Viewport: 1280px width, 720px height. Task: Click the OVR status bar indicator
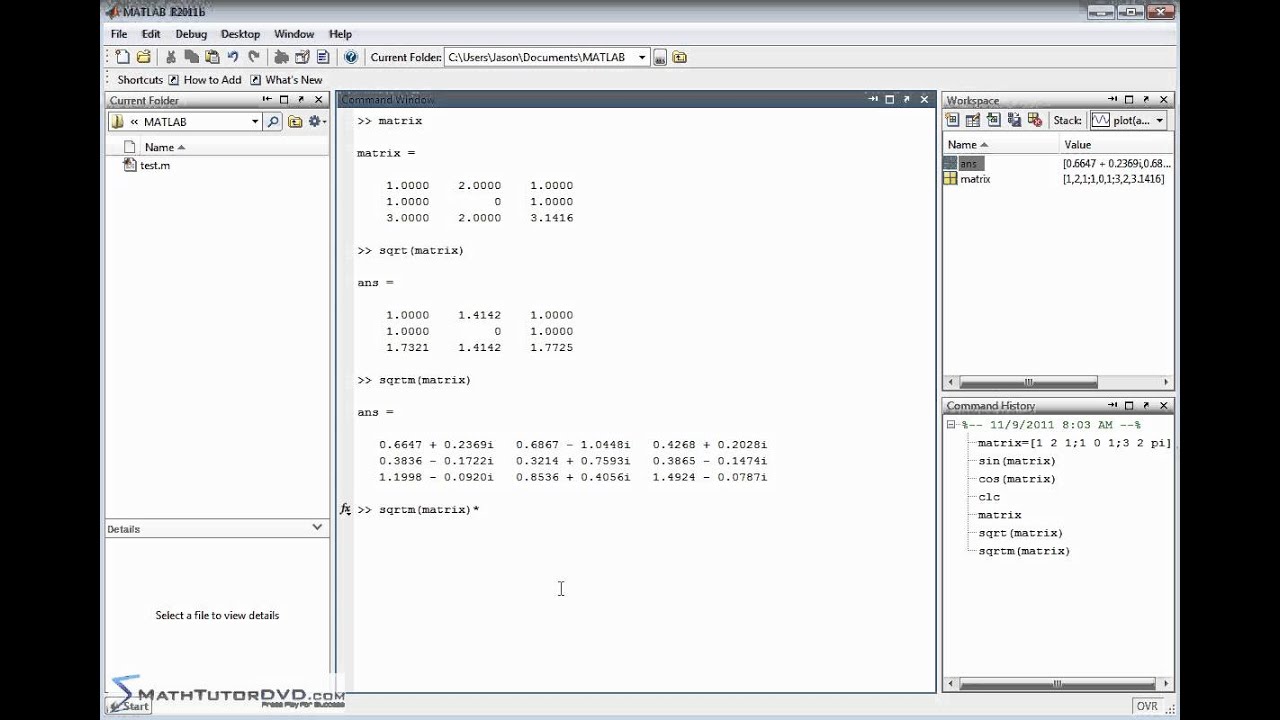tap(1147, 706)
